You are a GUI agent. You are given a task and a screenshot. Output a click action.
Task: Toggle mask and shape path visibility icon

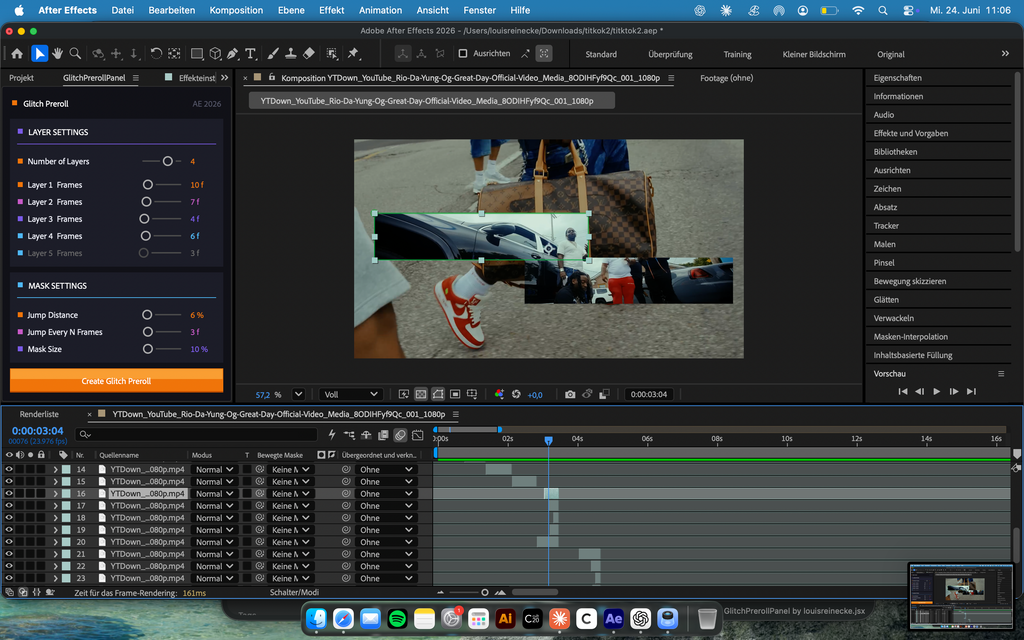tap(438, 394)
